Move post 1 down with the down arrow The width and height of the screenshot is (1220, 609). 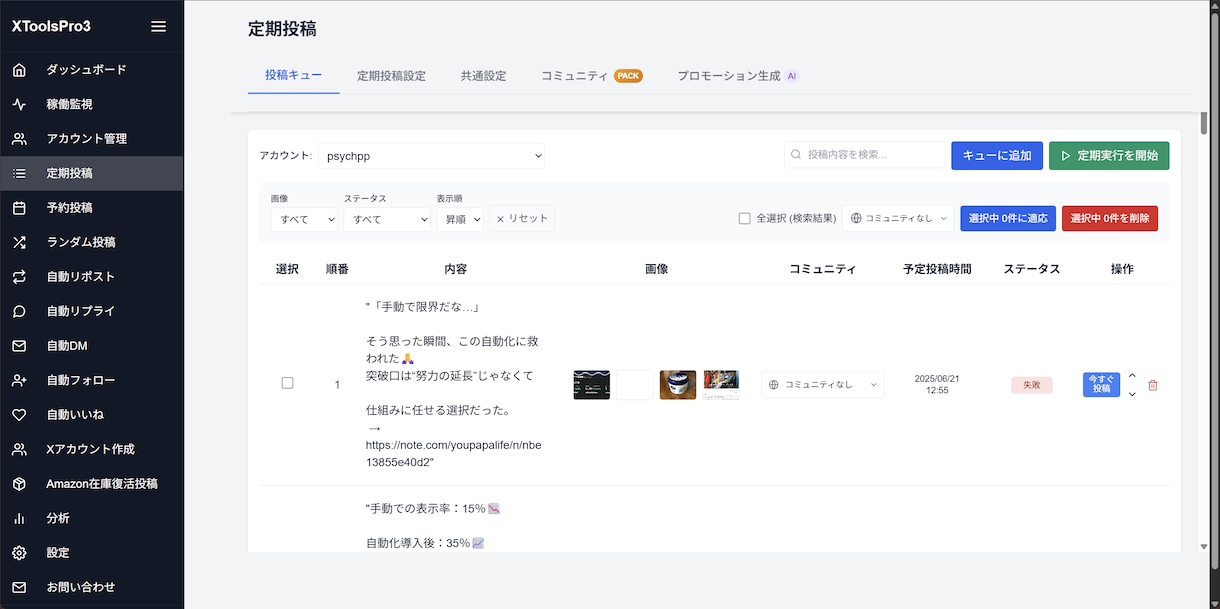[x=1132, y=394]
